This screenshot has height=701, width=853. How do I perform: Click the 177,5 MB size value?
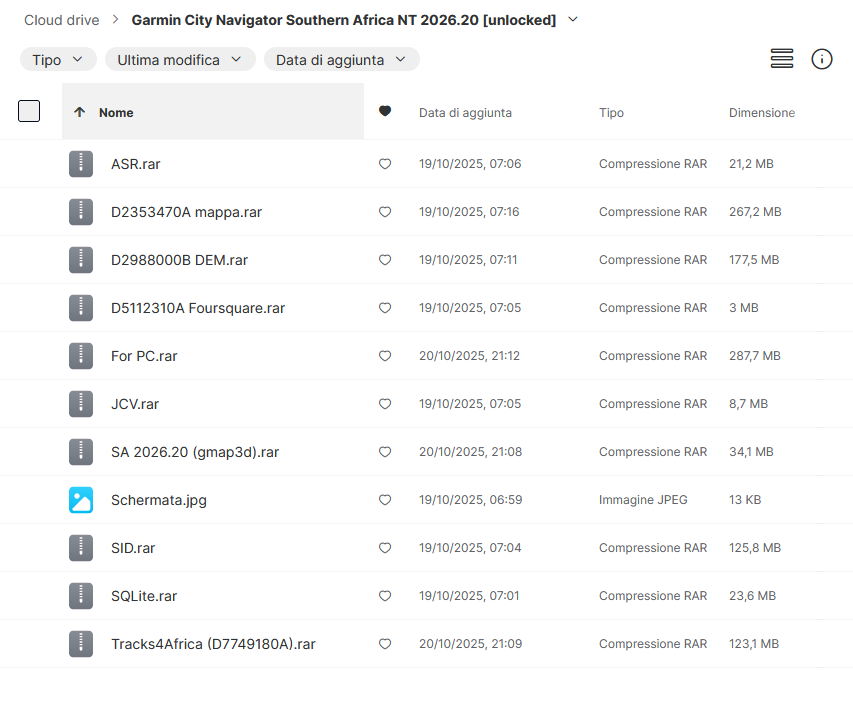click(754, 260)
